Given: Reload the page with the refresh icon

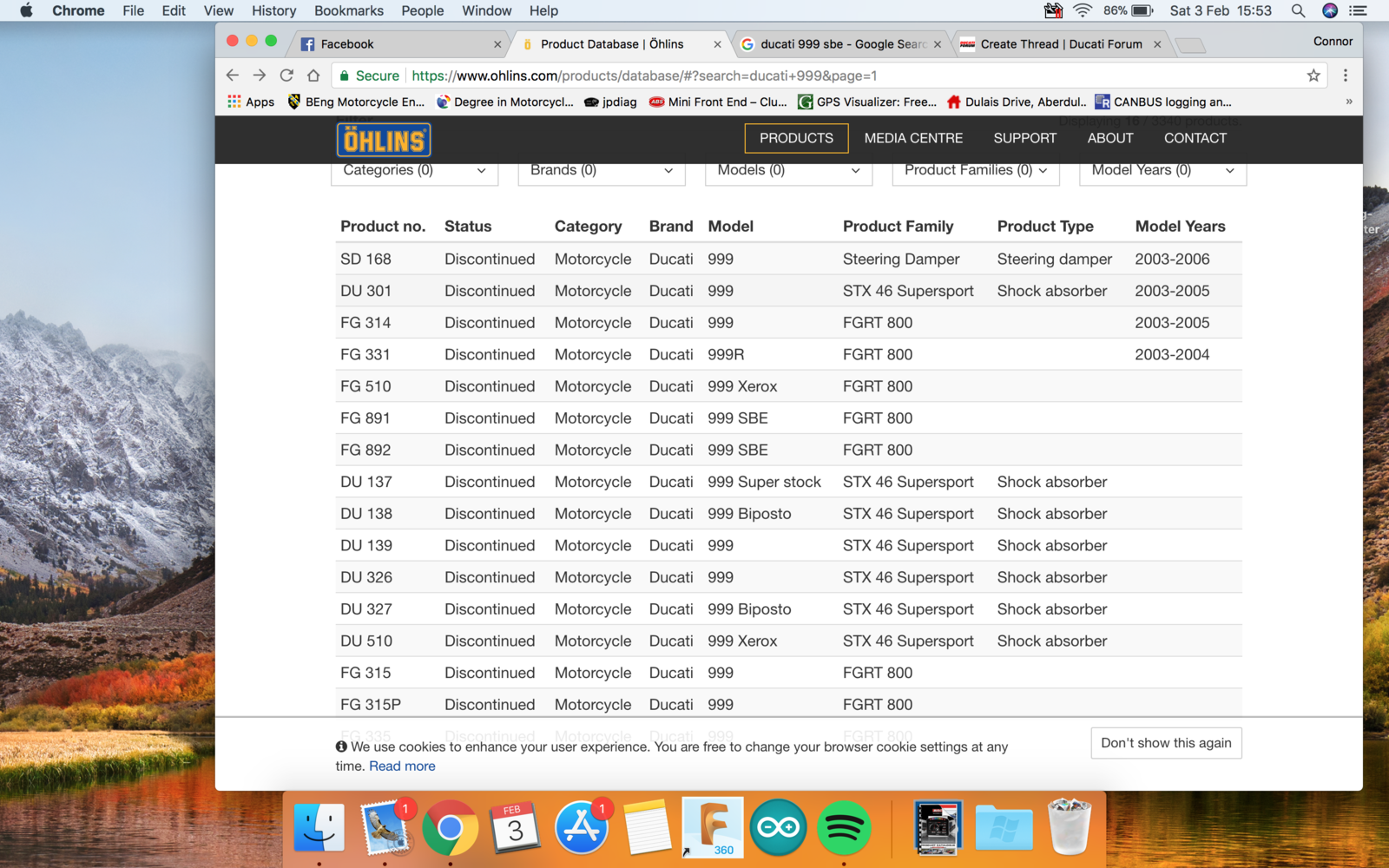Looking at the screenshot, I should (x=286, y=76).
